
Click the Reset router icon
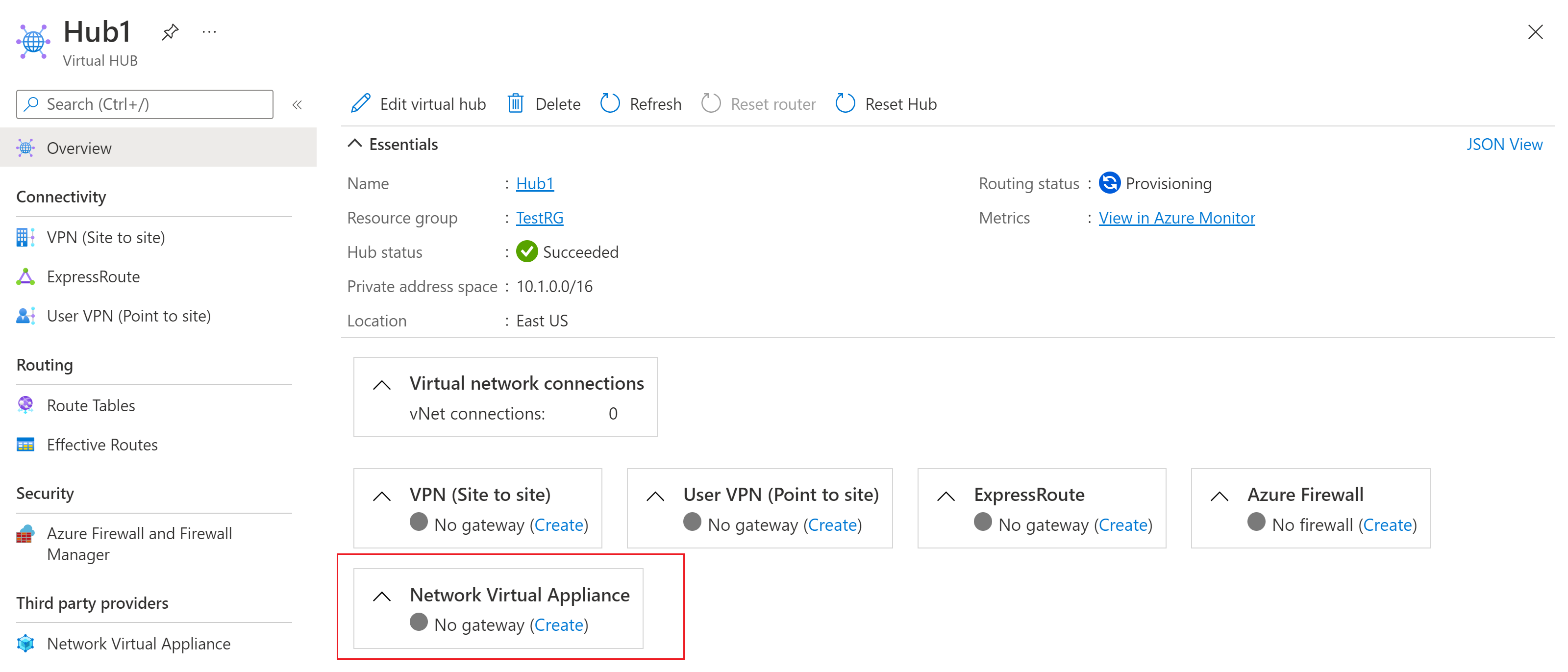click(711, 103)
